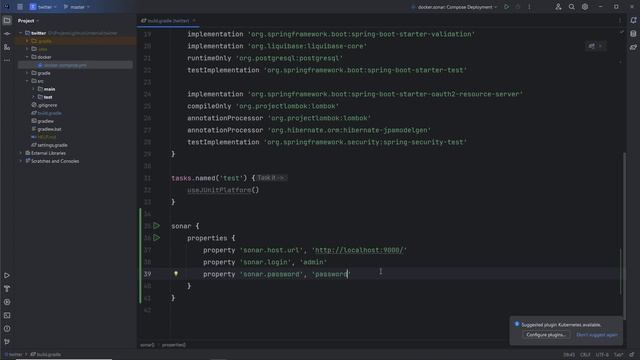The image size is (640, 360).
Task: Open the twitter project switcher dropdown
Action: pos(42,7)
